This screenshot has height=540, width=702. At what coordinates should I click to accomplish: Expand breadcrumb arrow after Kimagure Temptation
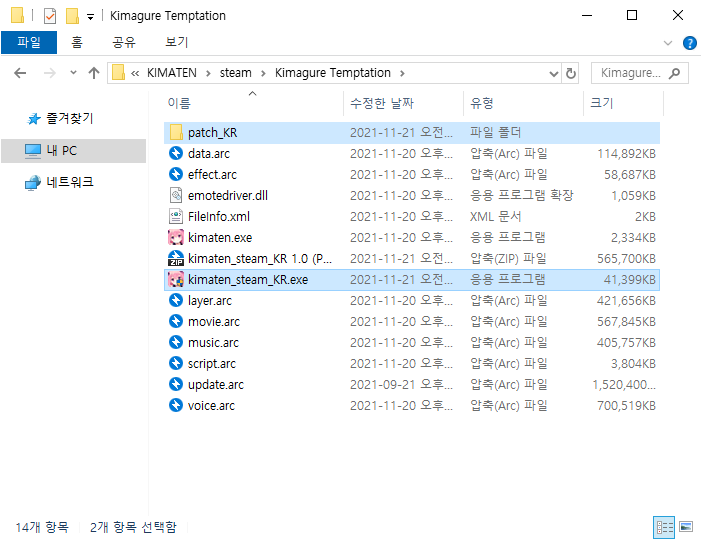coord(402,73)
